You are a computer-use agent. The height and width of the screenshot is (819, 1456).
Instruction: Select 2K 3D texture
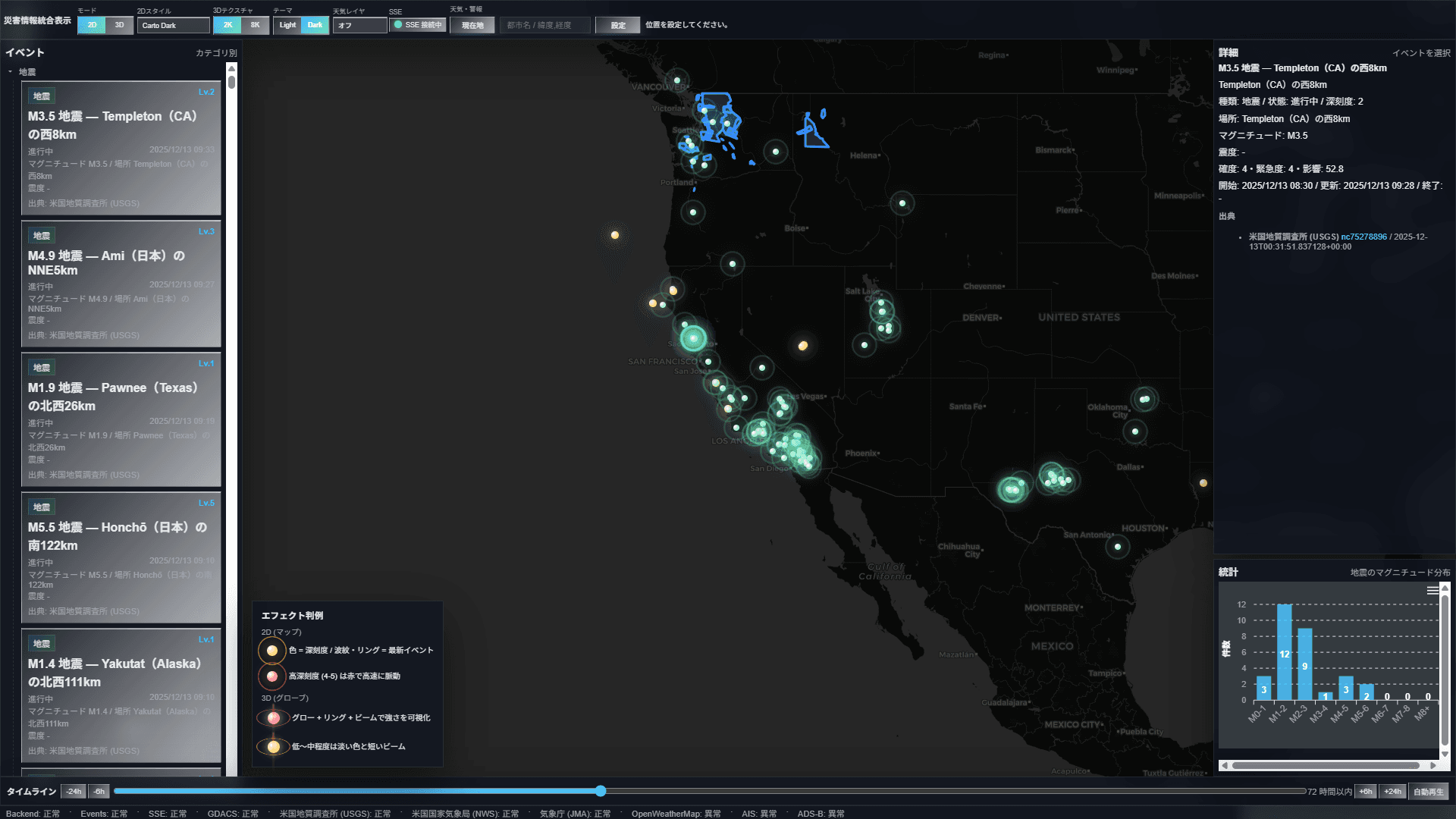point(227,25)
